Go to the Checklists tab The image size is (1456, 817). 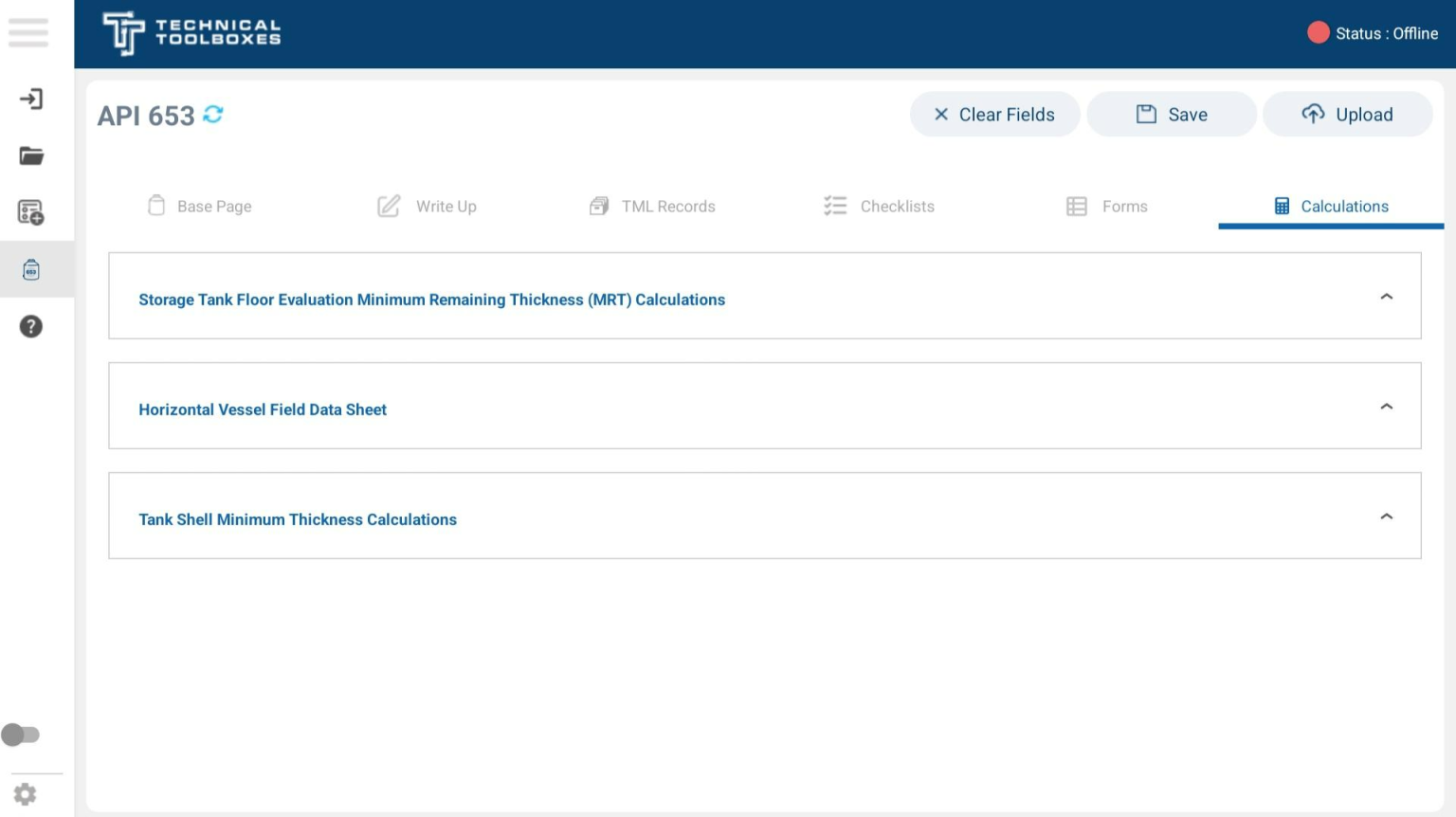click(897, 206)
